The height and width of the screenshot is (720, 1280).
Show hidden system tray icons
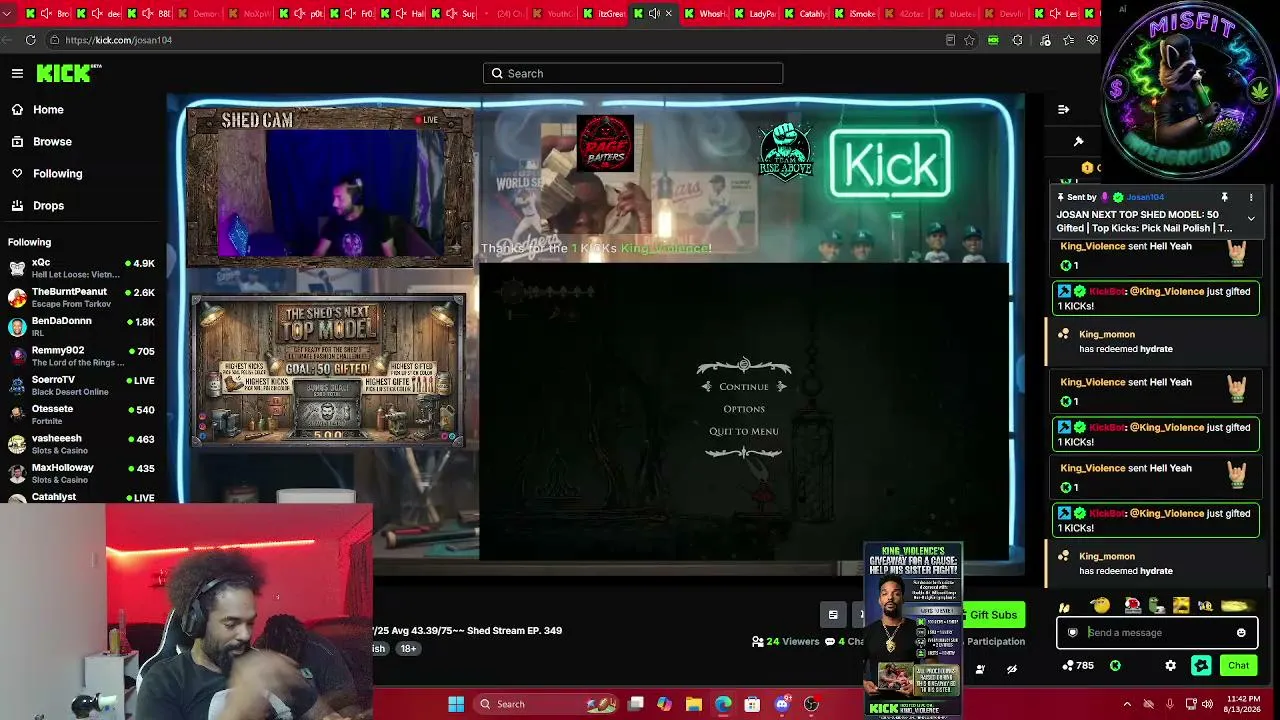click(1127, 704)
